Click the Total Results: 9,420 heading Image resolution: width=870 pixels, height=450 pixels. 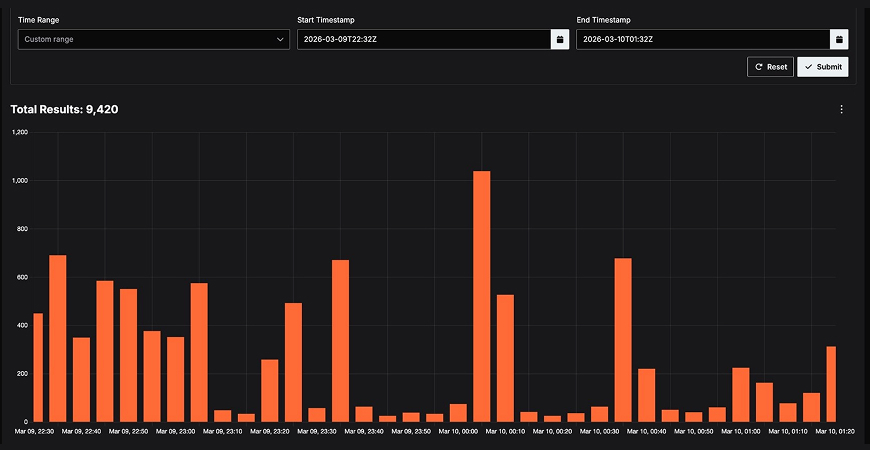pyautogui.click(x=65, y=109)
